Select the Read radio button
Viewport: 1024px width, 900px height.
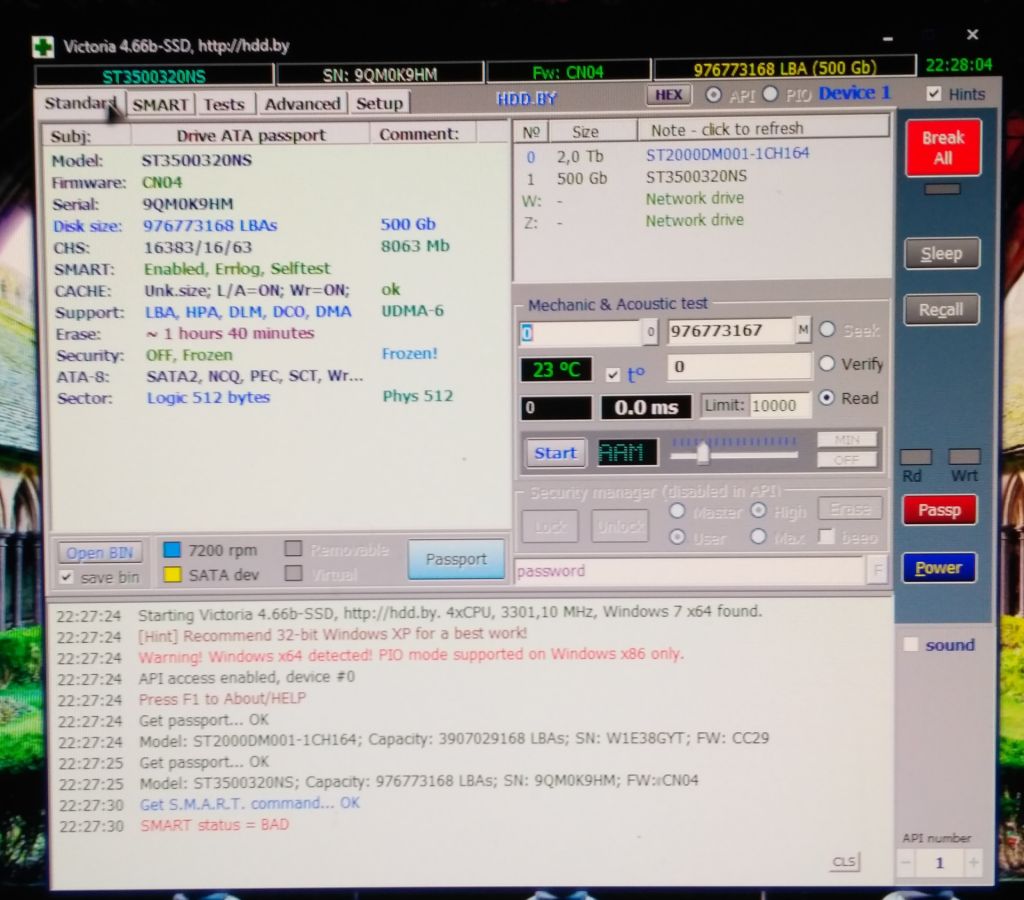(x=827, y=398)
